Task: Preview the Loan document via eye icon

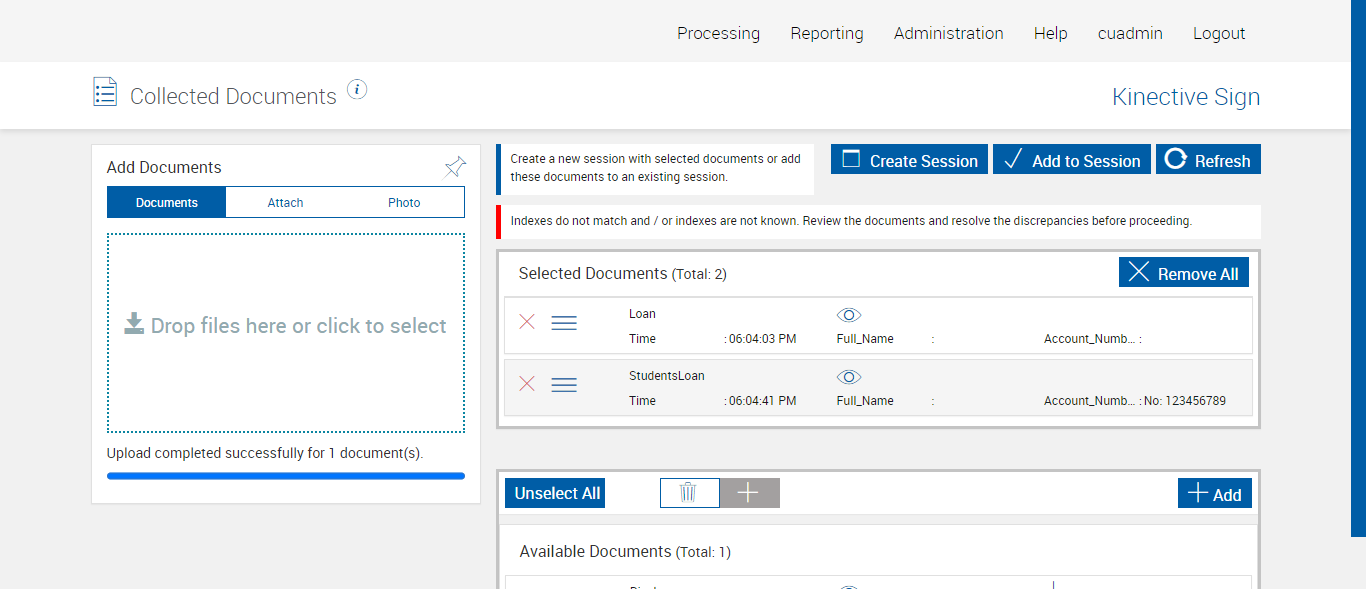Action: point(849,315)
